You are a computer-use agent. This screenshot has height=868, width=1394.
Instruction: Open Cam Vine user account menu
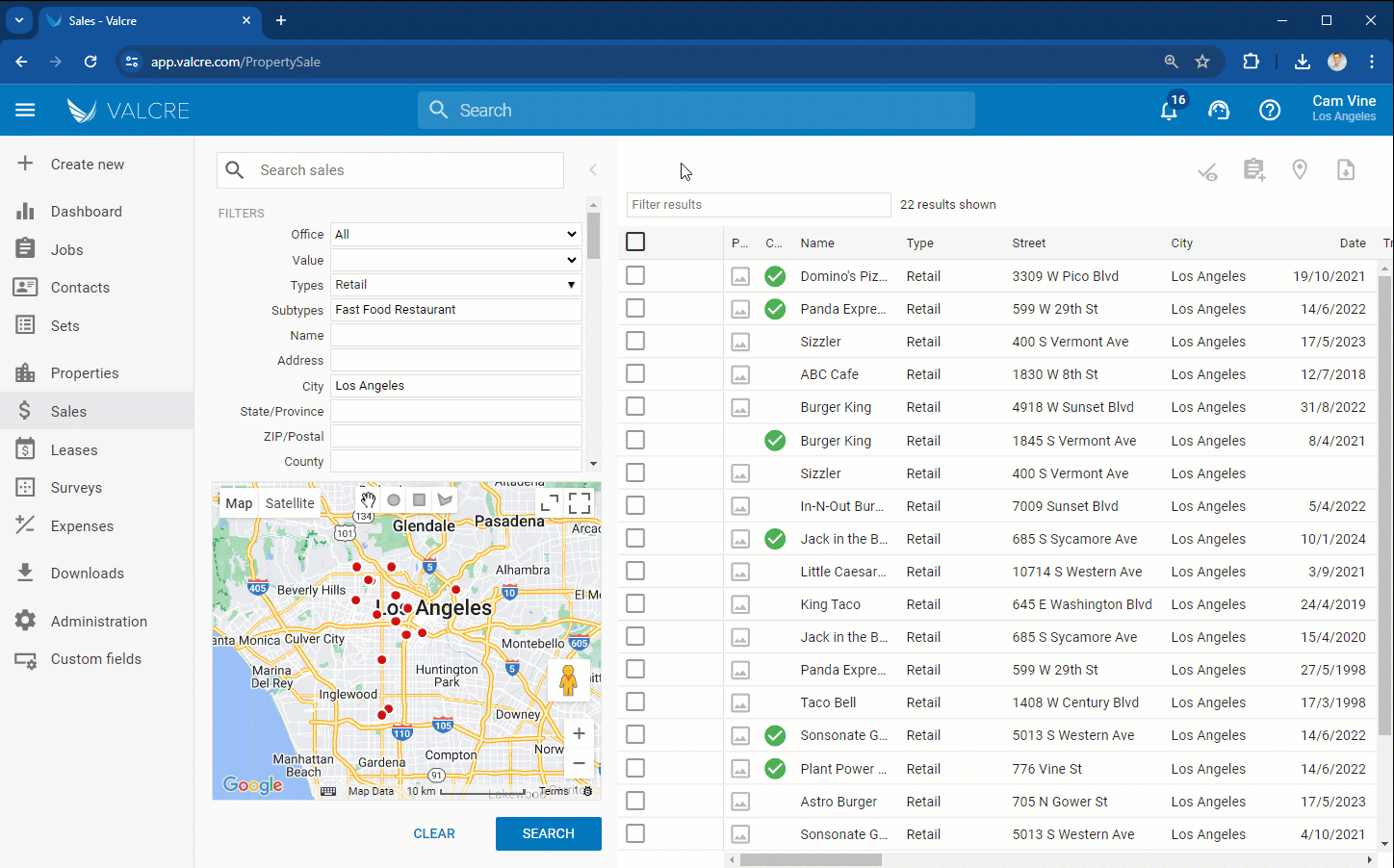(x=1344, y=109)
